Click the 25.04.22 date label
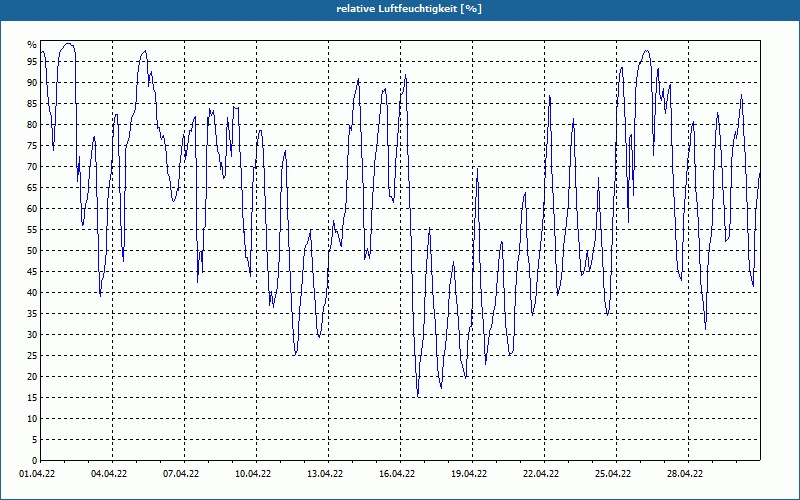 [x=613, y=474]
